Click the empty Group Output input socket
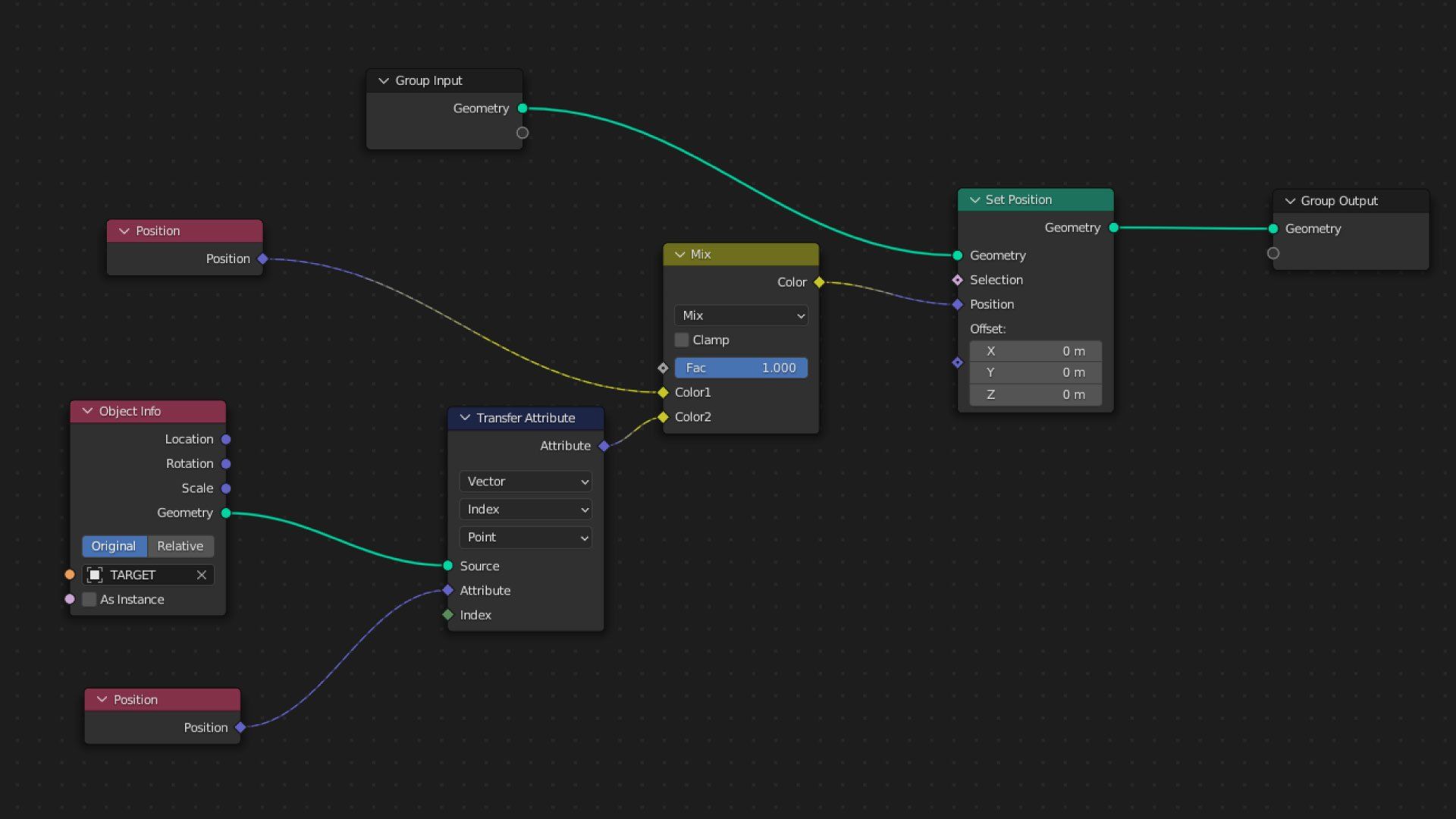The width and height of the screenshot is (1456, 819). [1273, 253]
